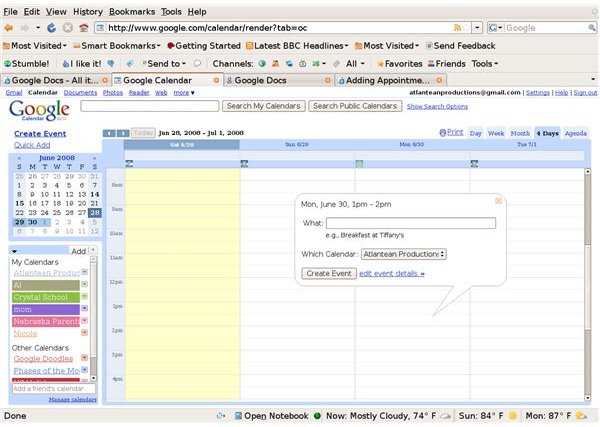Viewport: 600px width, 427px height.
Task: Close the new event bubble
Action: coord(498,200)
